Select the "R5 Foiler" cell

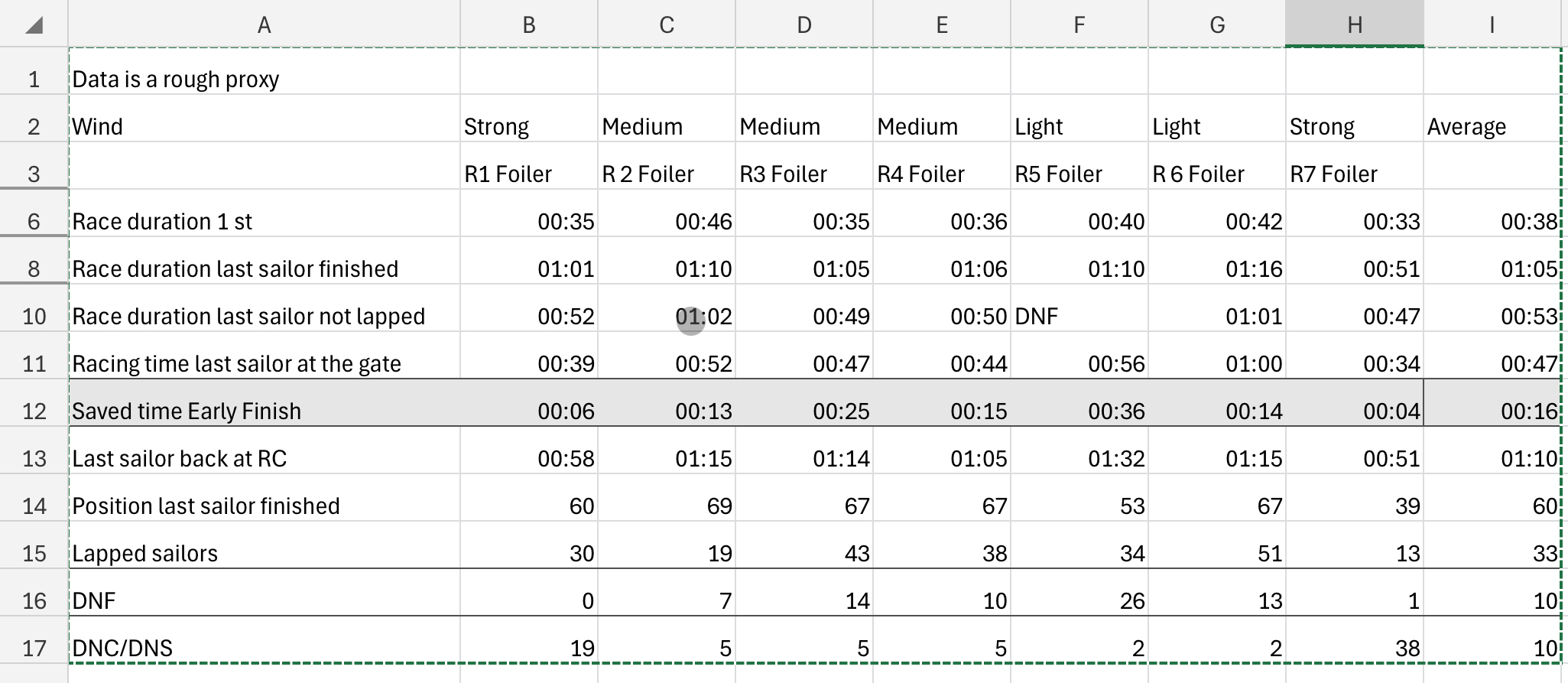pyautogui.click(x=1079, y=174)
